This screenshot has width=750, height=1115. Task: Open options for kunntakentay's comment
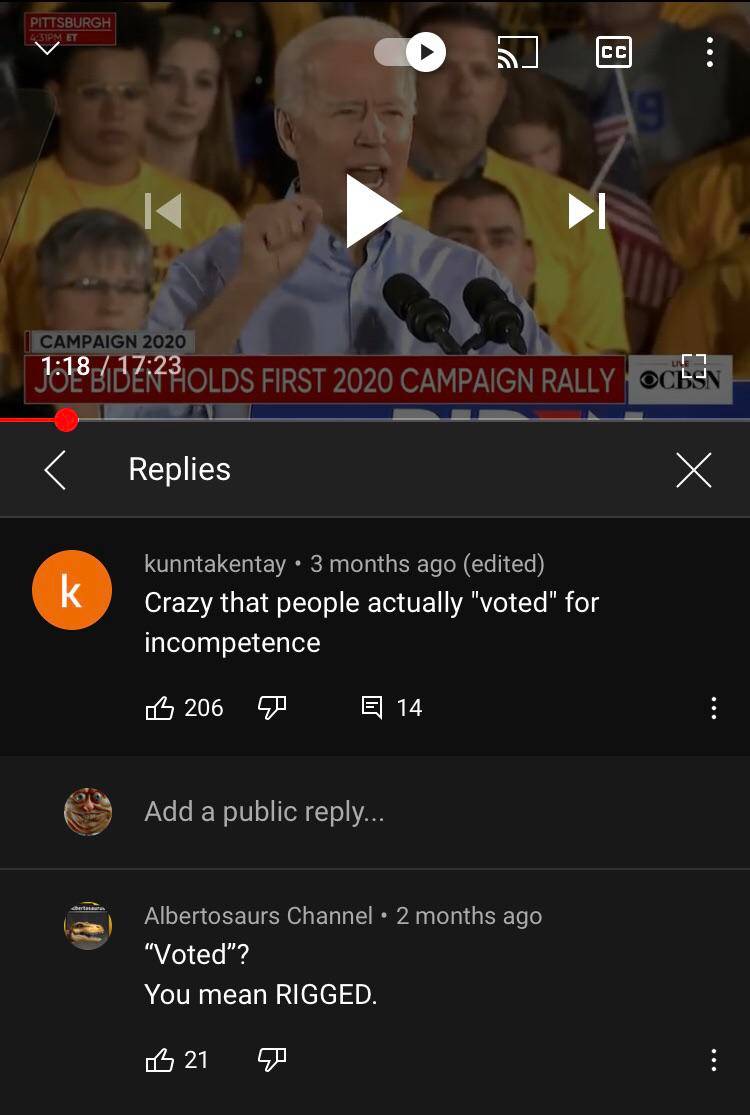point(714,708)
